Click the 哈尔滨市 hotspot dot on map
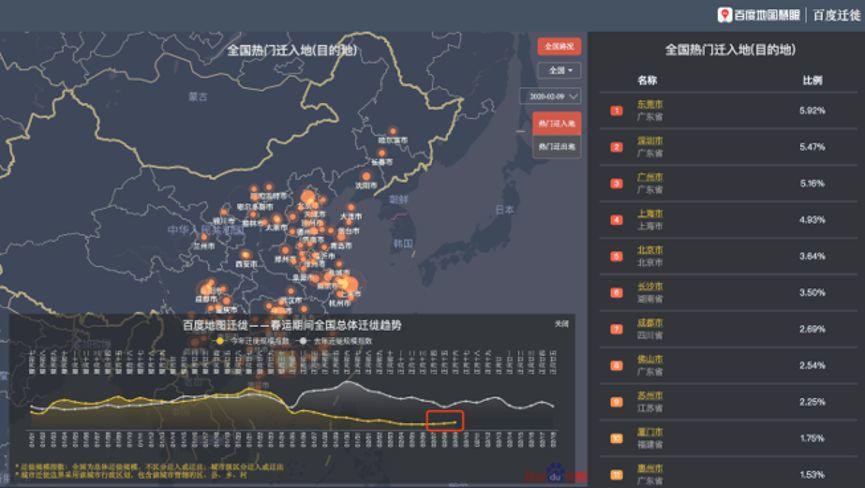 coord(393,131)
